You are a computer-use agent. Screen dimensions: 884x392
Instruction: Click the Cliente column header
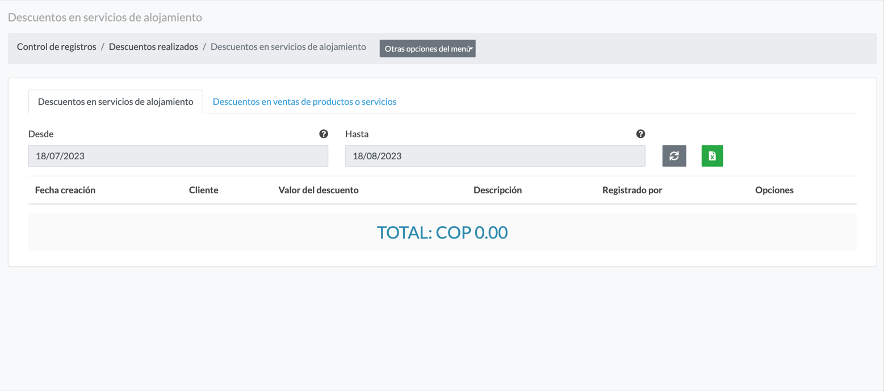(x=204, y=190)
